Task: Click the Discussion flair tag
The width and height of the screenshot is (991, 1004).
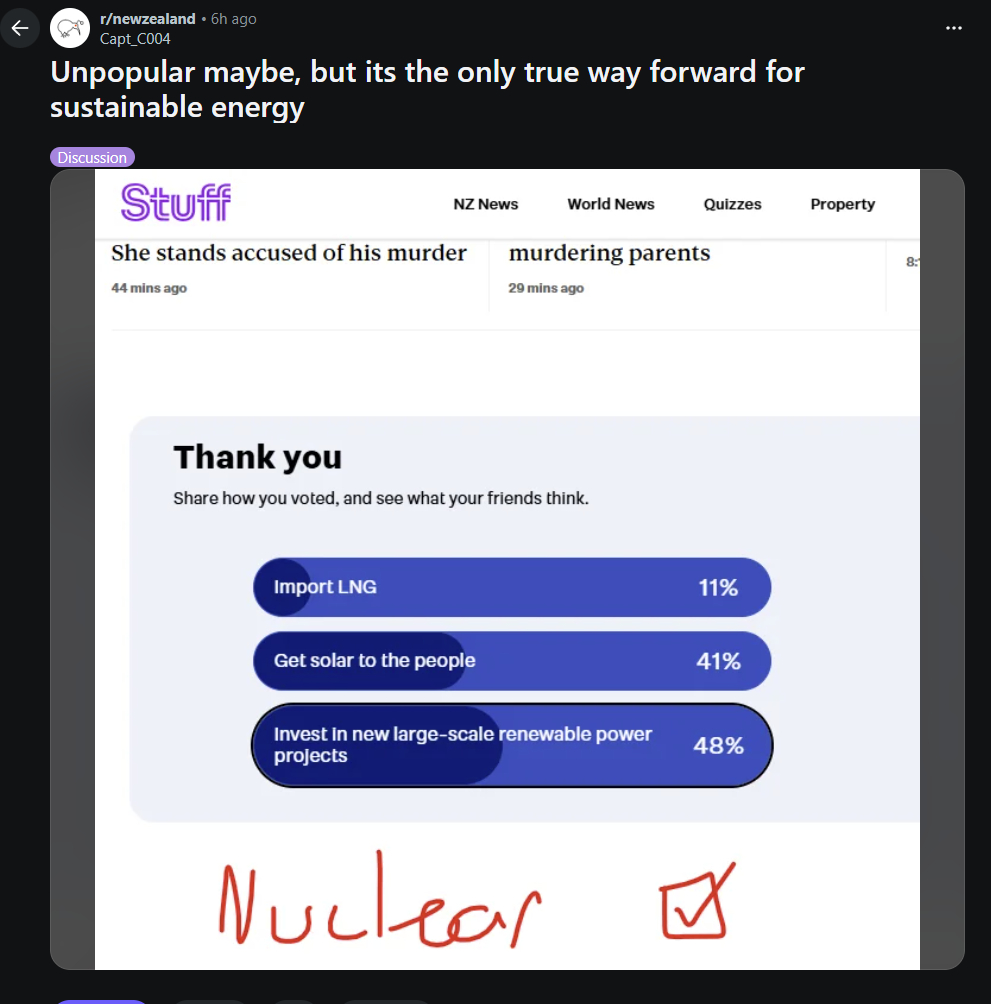Action: coord(92,157)
